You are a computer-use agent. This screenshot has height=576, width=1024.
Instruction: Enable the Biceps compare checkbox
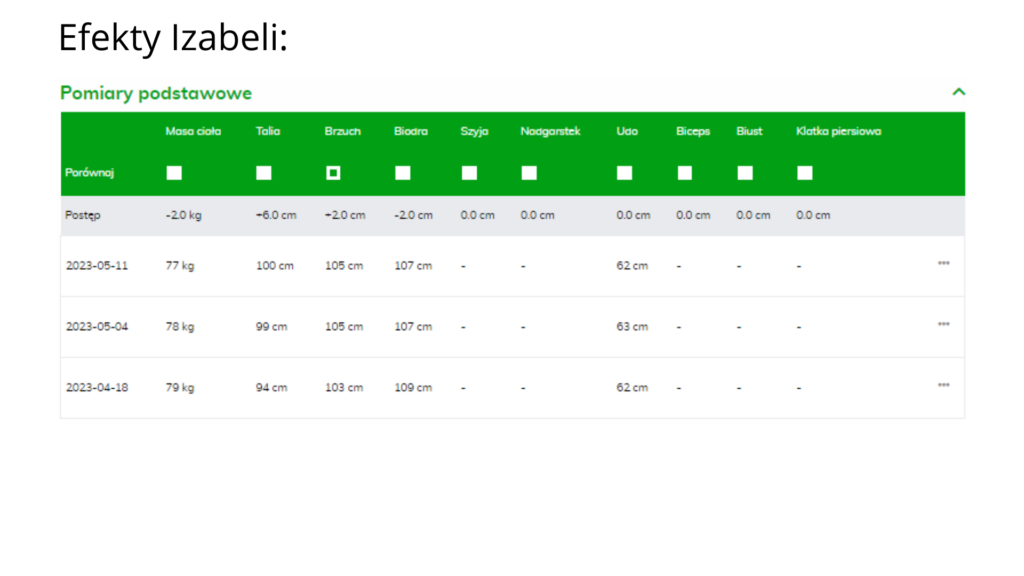coord(685,173)
